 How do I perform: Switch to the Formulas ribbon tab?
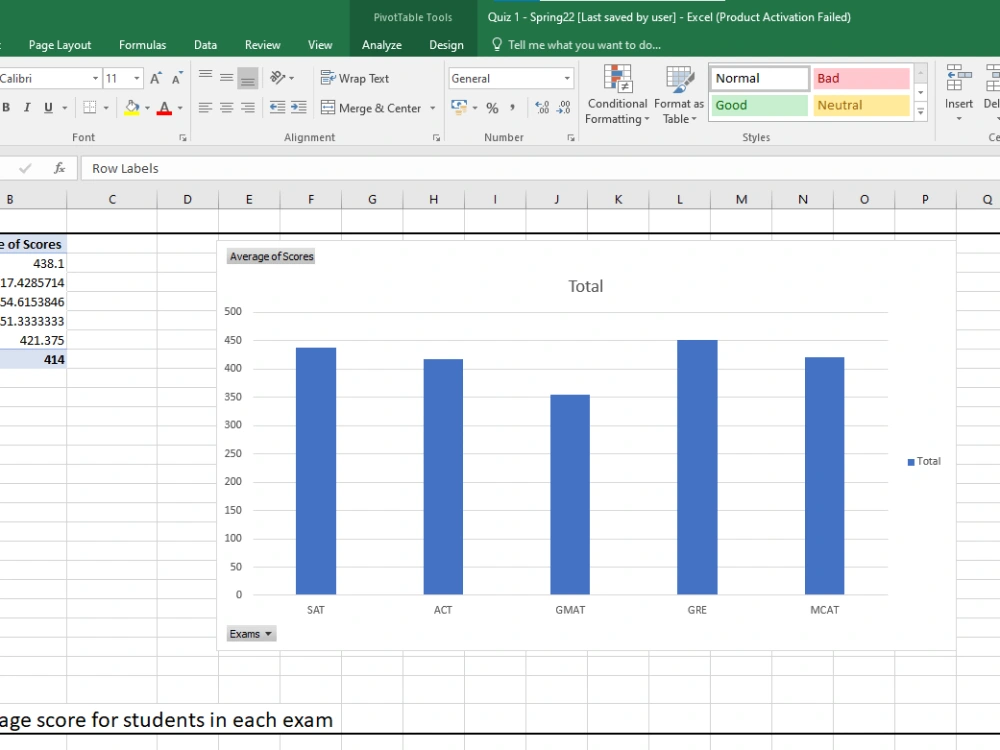point(142,44)
